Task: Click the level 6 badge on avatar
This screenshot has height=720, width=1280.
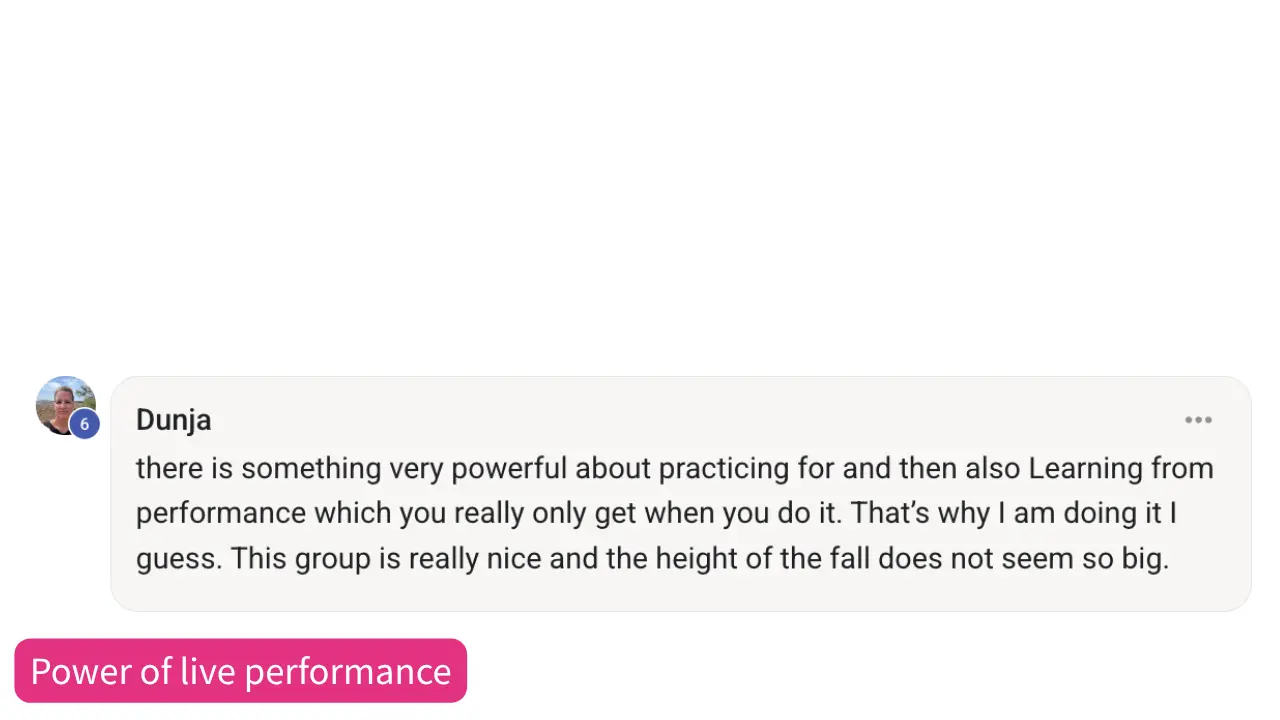Action: click(x=84, y=424)
